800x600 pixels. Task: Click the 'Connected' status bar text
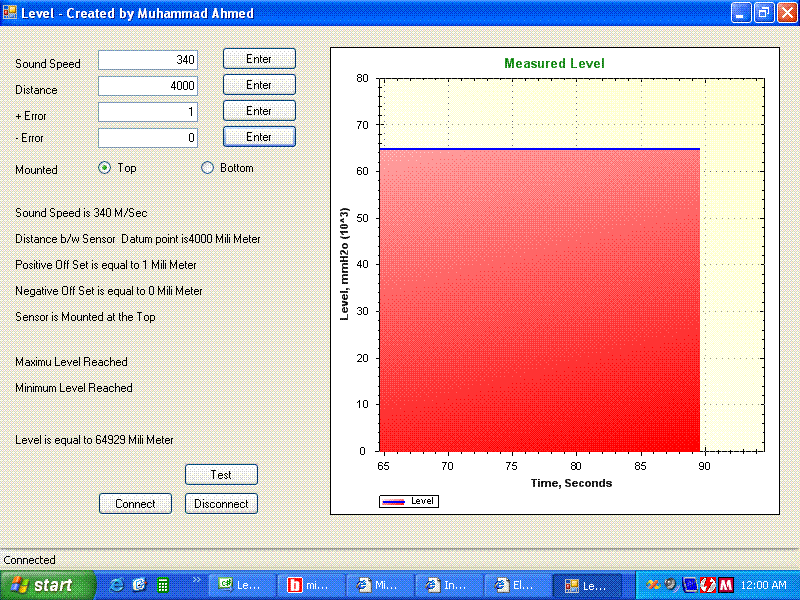(x=30, y=560)
